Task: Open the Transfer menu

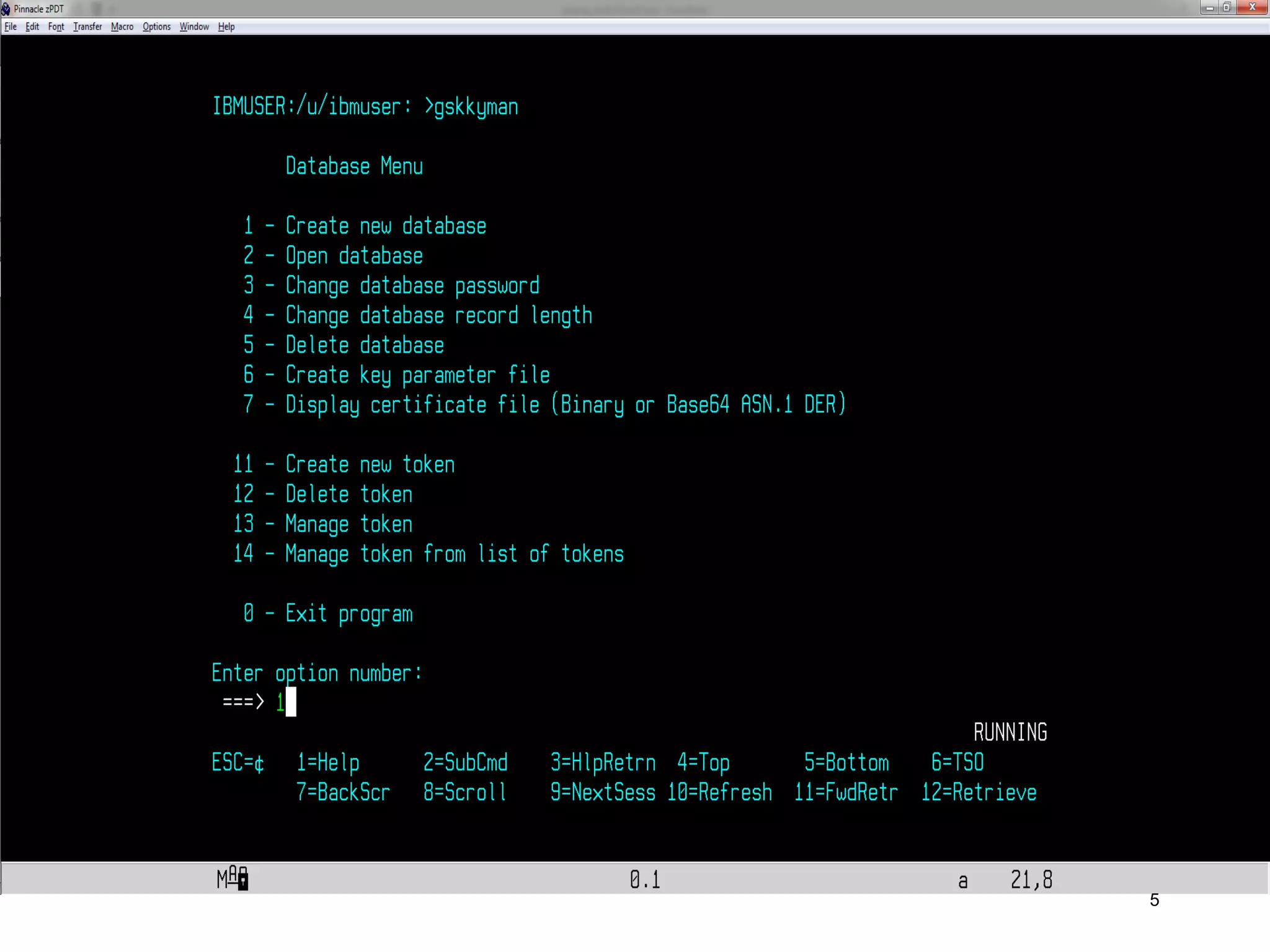Action: [87, 27]
